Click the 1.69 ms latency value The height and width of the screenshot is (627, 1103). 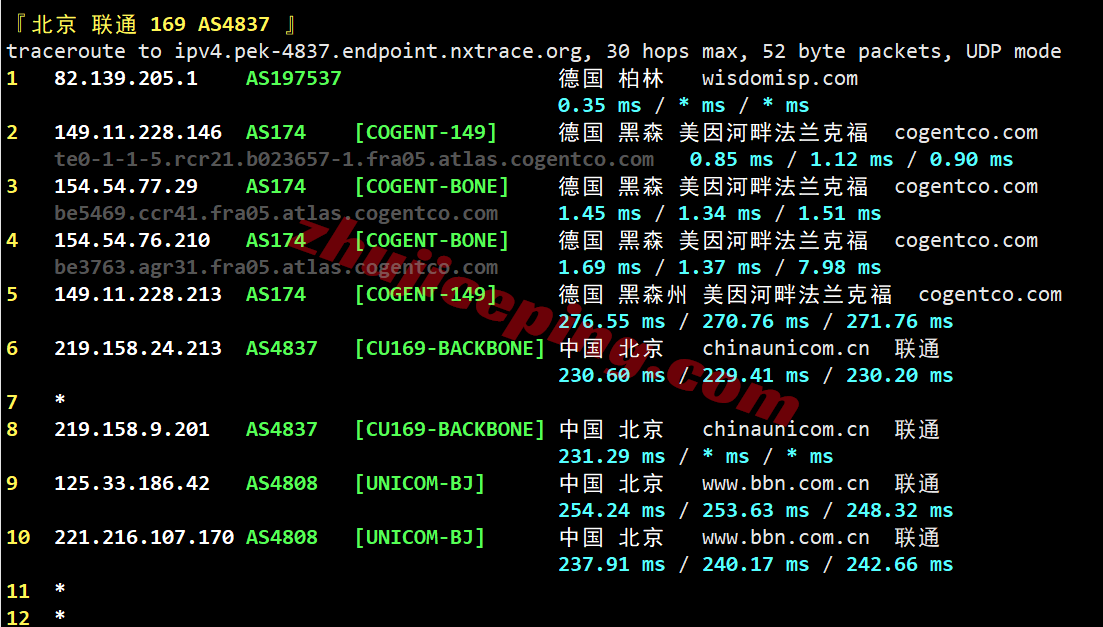[599, 267]
